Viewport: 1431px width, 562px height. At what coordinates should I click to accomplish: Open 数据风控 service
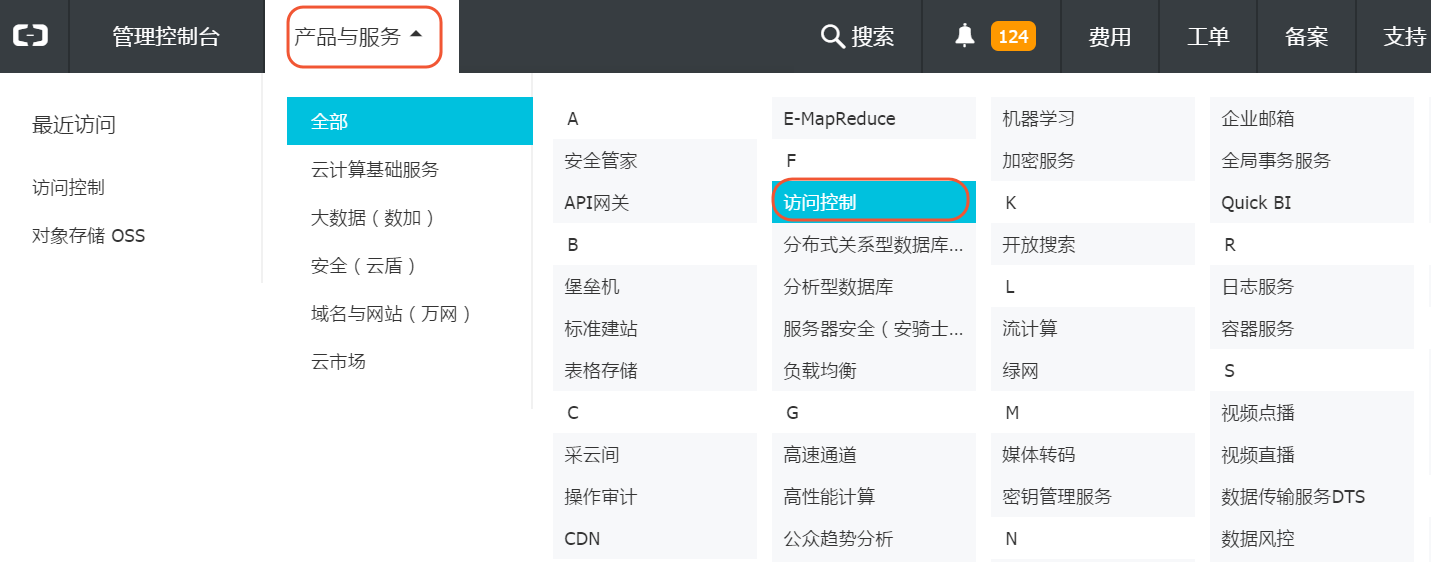pos(1312,538)
